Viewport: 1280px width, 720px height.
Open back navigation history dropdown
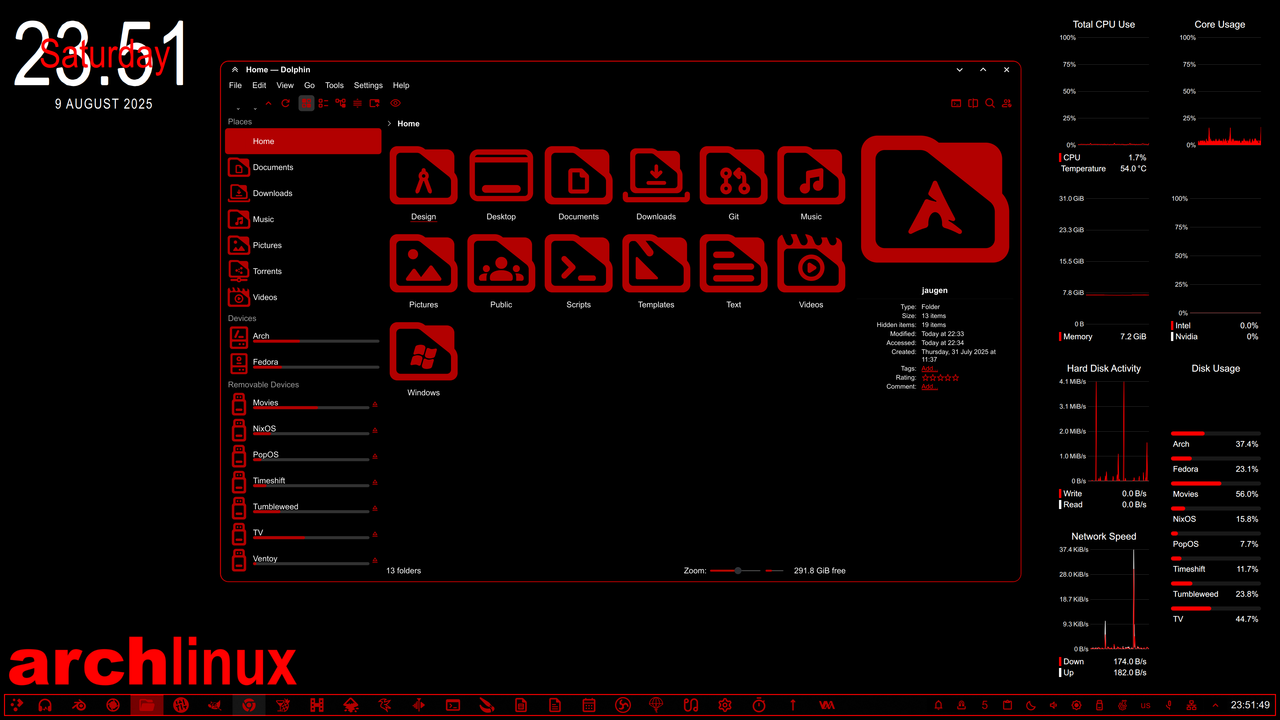tap(238, 108)
